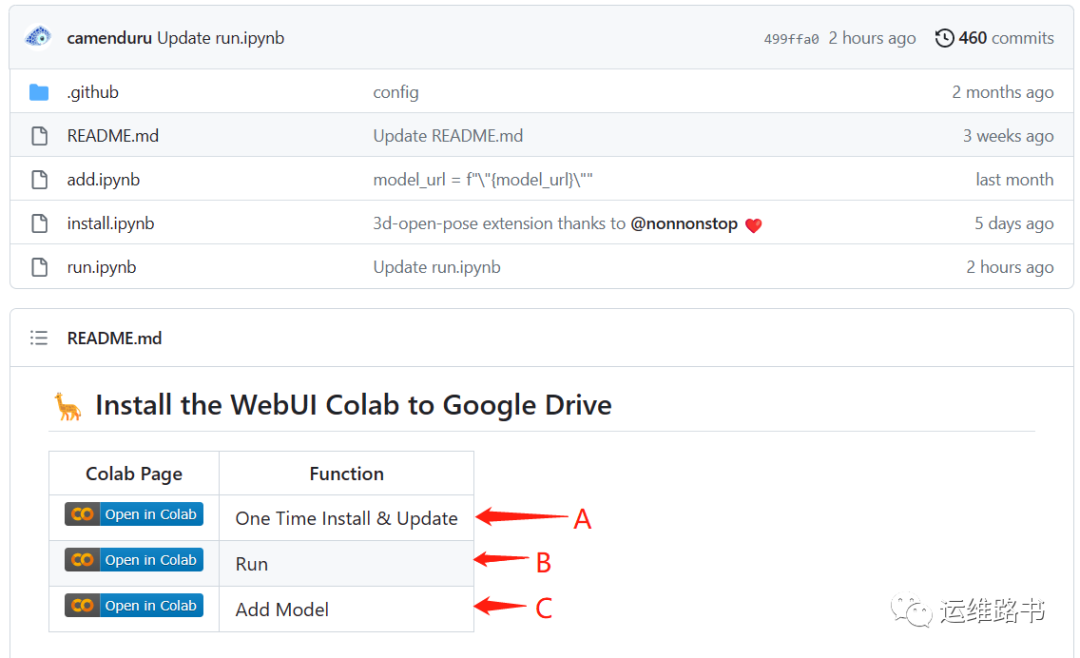This screenshot has height=658, width=1080.
Task: Open the install.ipynb notebook file
Action: pyautogui.click(x=110, y=223)
